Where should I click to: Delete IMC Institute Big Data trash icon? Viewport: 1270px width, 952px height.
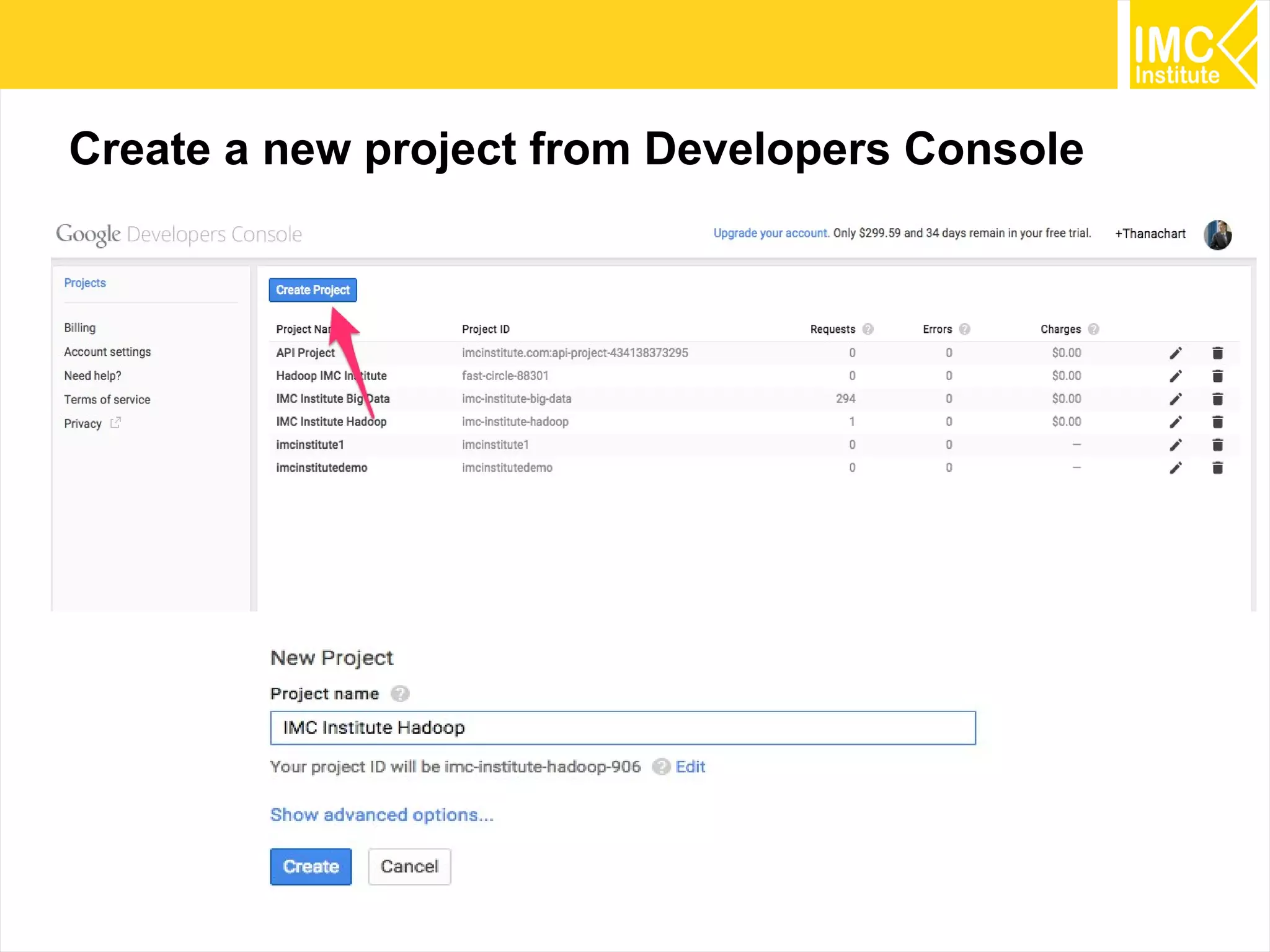point(1217,399)
